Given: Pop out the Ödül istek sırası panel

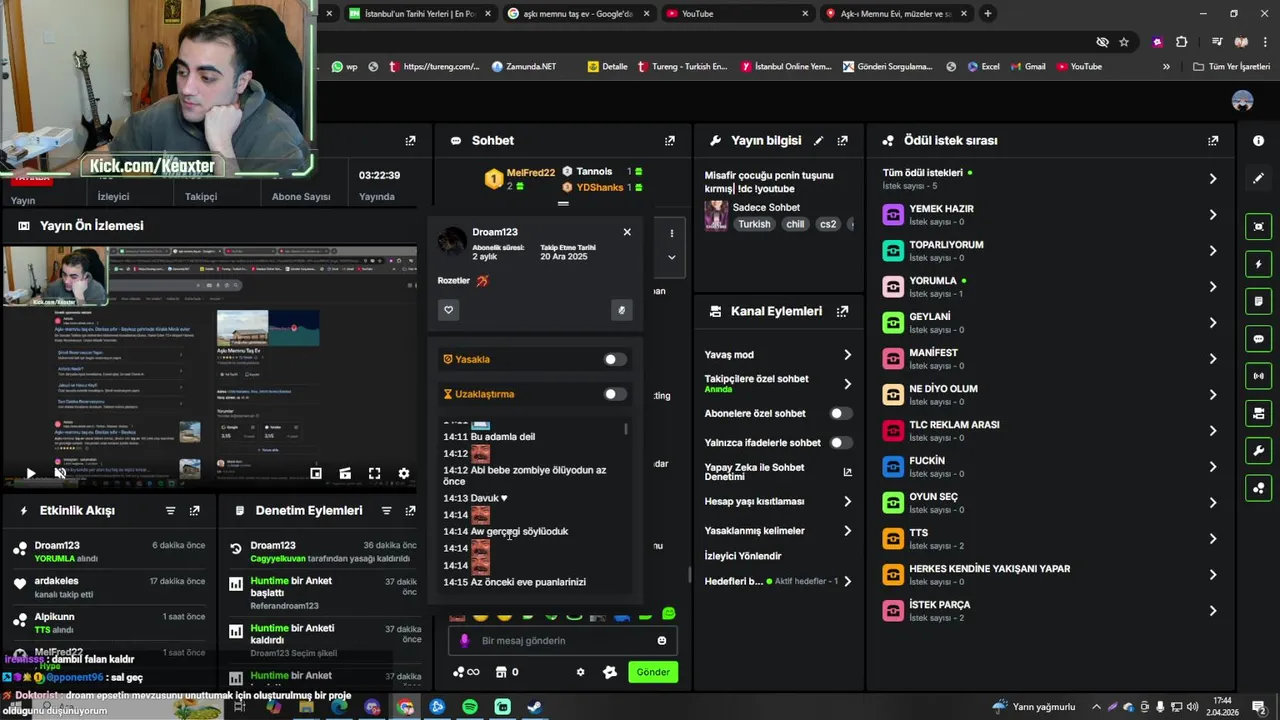Looking at the screenshot, I should click(1213, 141).
